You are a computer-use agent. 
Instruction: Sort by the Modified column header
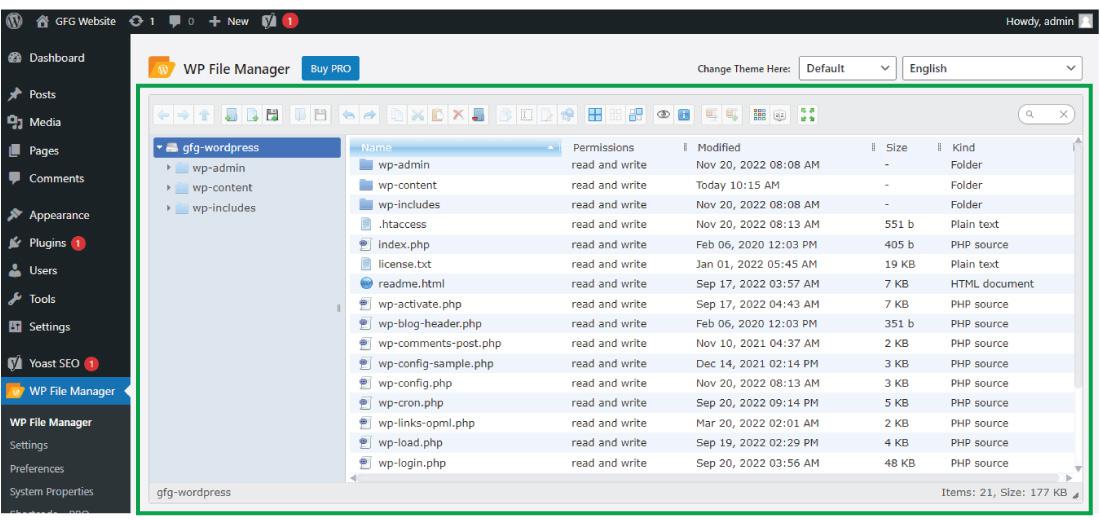point(718,147)
